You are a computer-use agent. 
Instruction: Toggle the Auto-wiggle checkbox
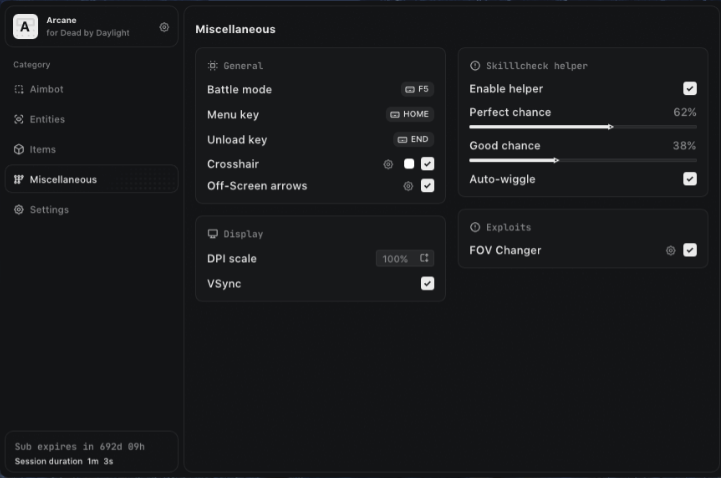690,179
